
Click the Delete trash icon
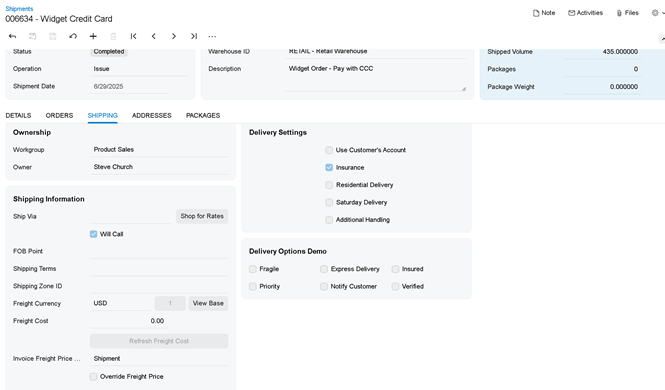113,36
